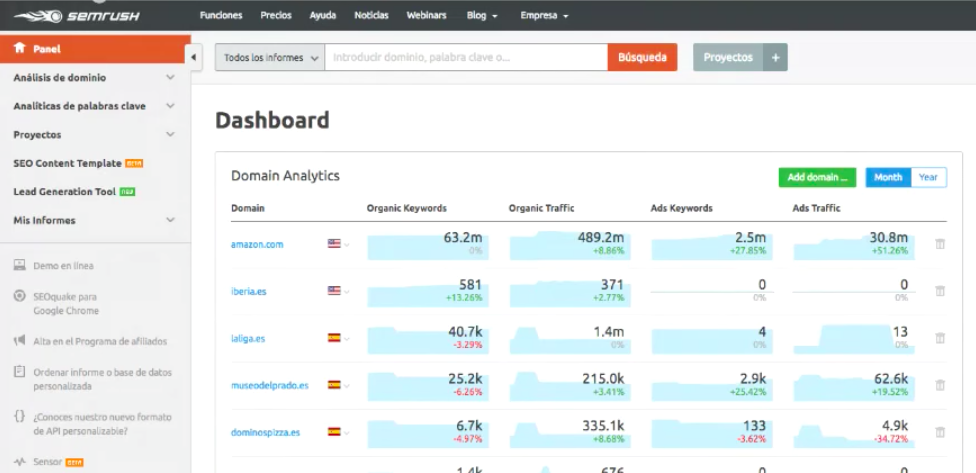Open database dropdown for dominospizza.es
976x473 pixels.
(x=347, y=433)
